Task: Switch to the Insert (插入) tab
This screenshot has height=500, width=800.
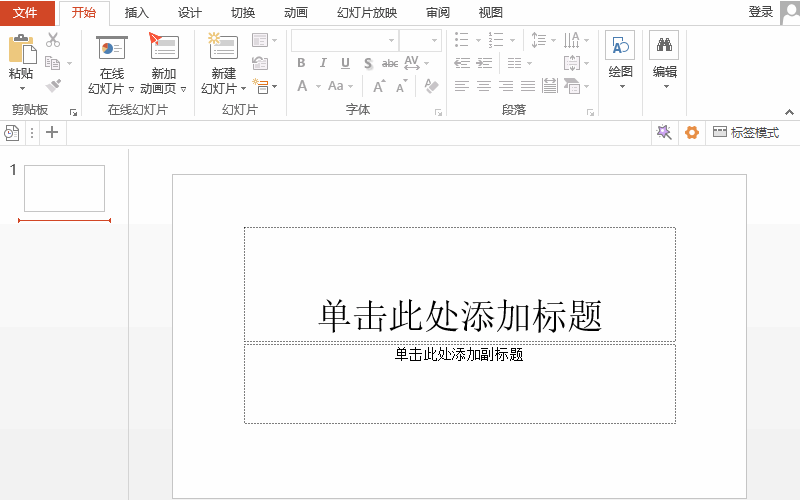Action: 137,13
